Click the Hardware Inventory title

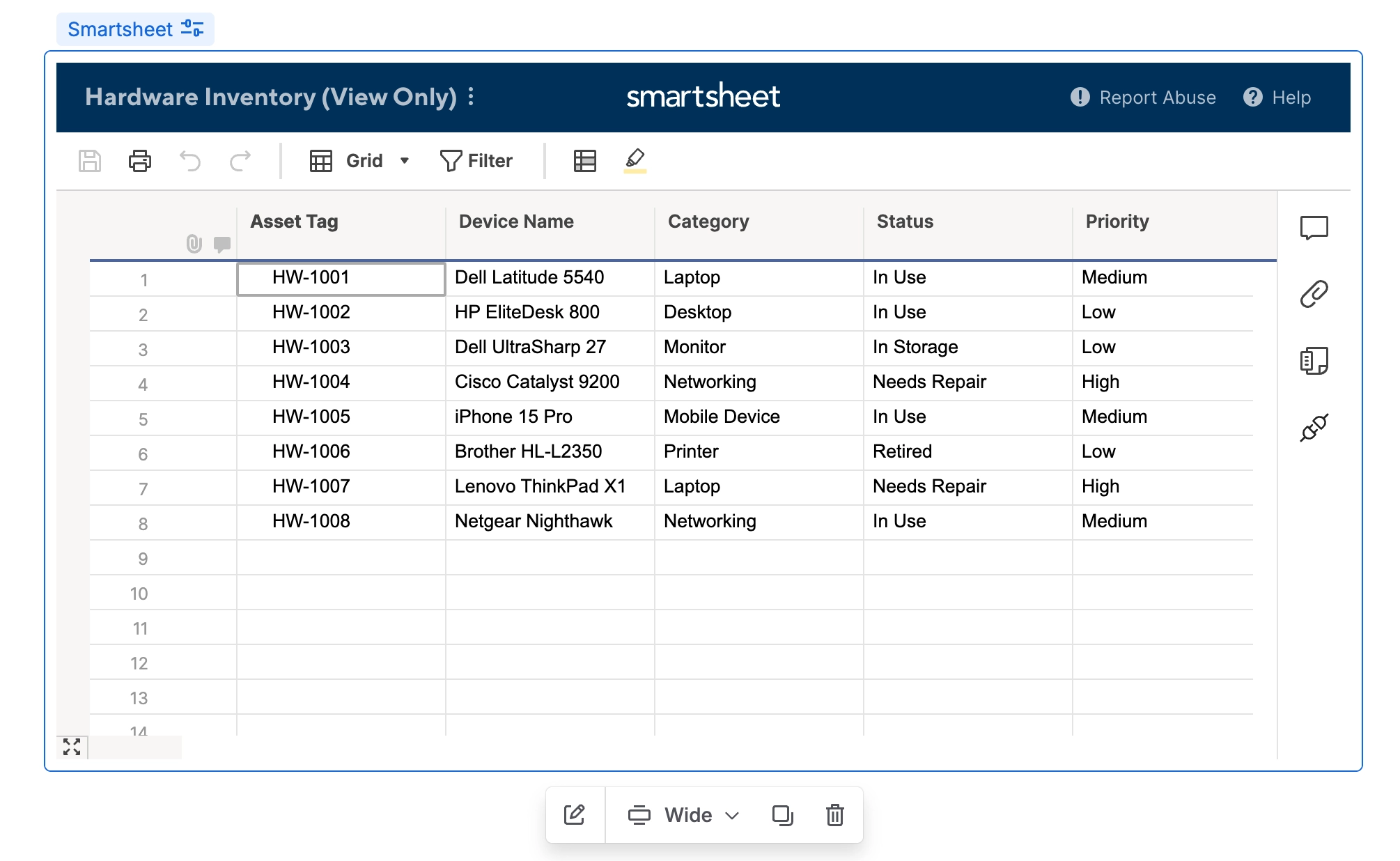tap(271, 97)
